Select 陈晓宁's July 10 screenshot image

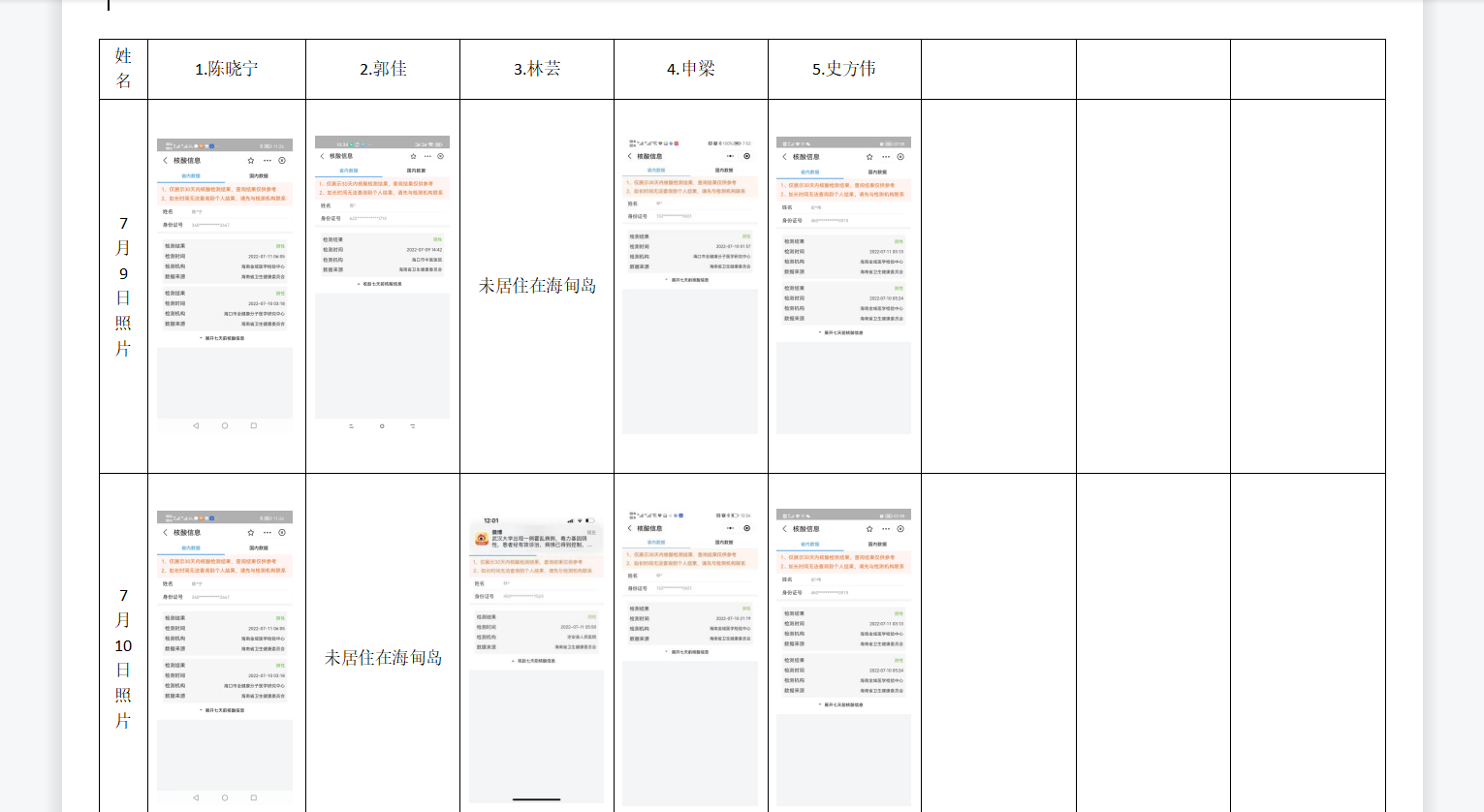tap(225, 657)
